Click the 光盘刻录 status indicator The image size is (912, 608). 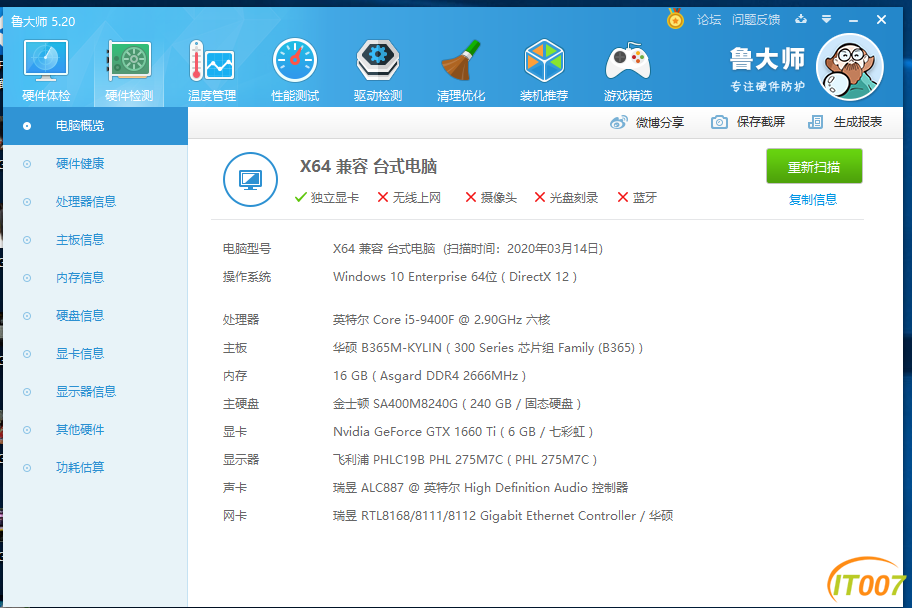coord(566,198)
